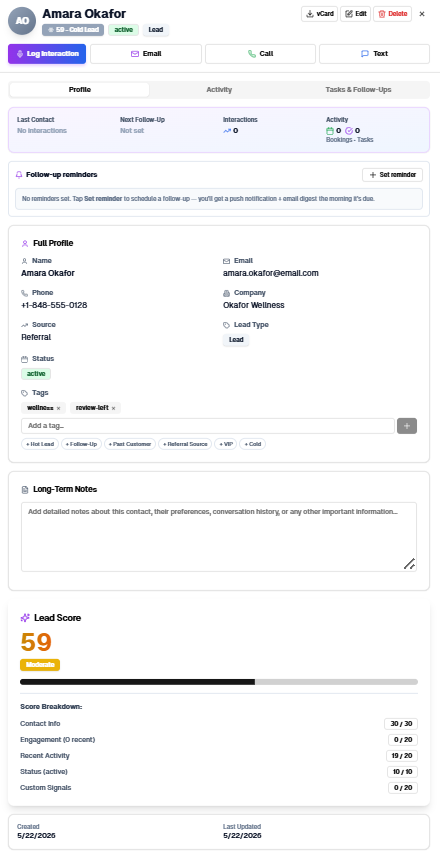This screenshot has width=440, height=858.
Task: Click into the Long-Term Notes text area
Action: (x=219, y=537)
